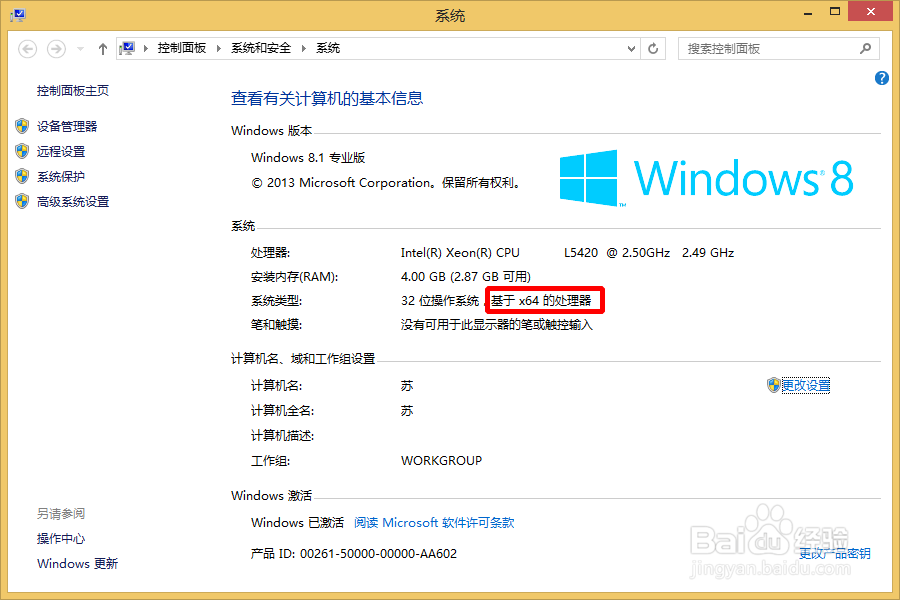Expand the chevron before 系统和安全
Image resolution: width=900 pixels, height=600 pixels.
coord(219,48)
